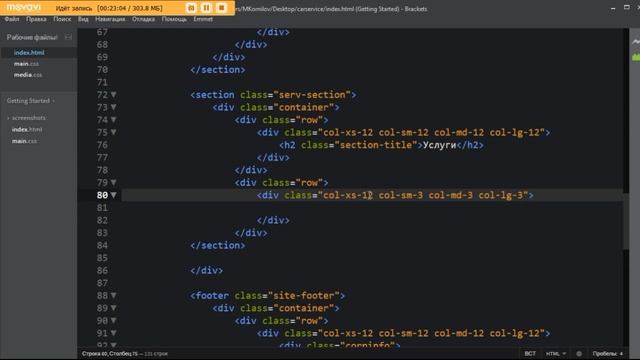Screen dimensions: 640x360
Task: Expand the screenshots folder
Action: [x=29, y=118]
